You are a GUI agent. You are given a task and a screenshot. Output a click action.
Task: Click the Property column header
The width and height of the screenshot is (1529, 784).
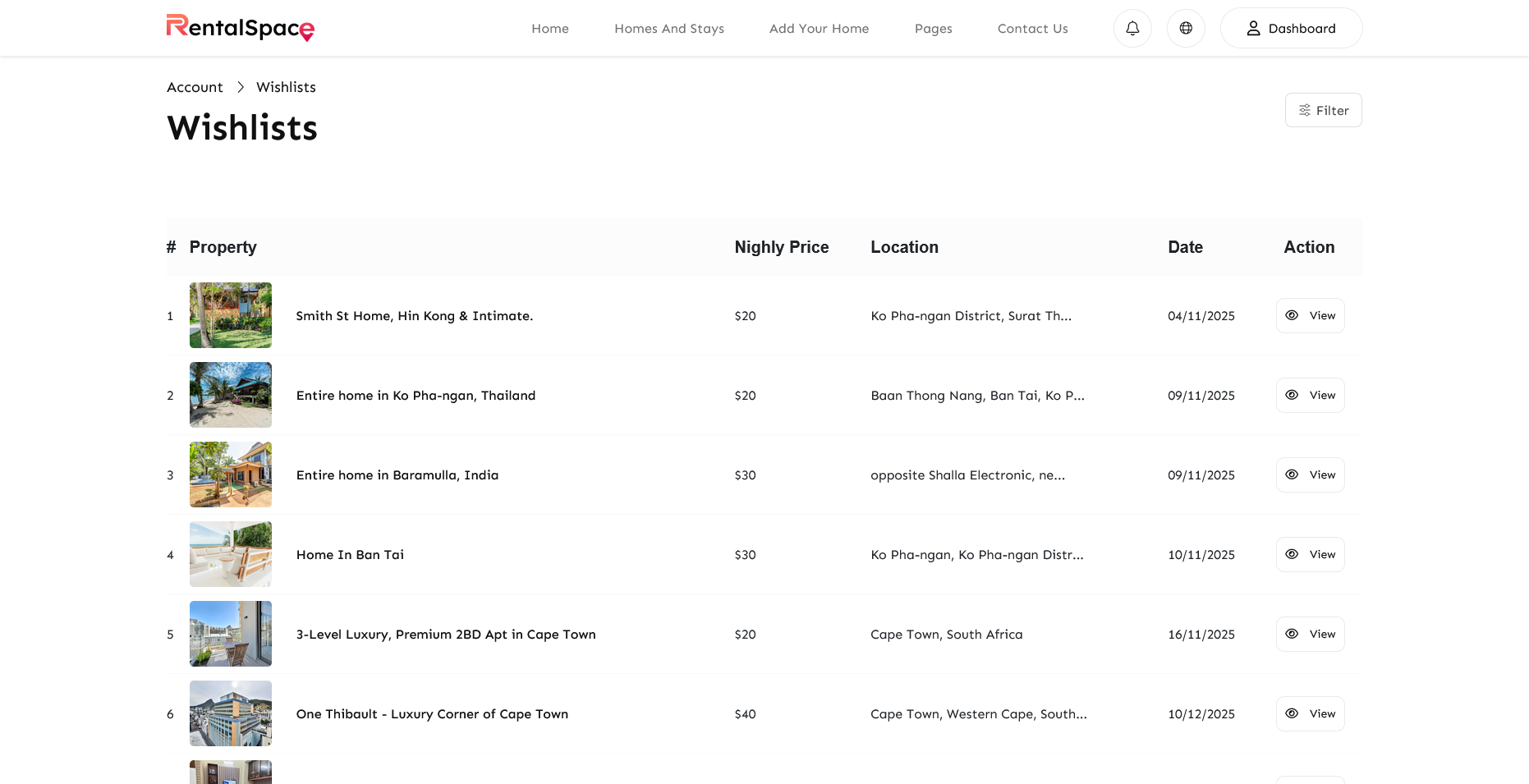tap(223, 247)
